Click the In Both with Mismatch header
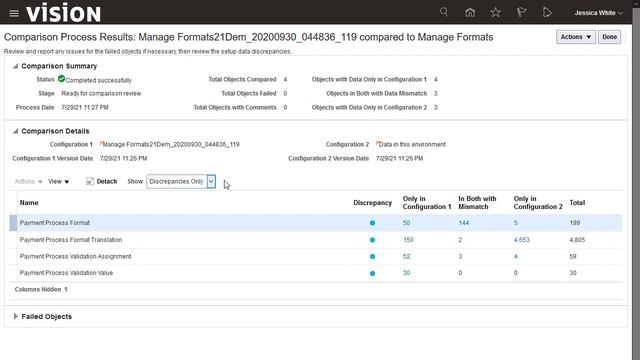This screenshot has width=640, height=360. (x=477, y=203)
